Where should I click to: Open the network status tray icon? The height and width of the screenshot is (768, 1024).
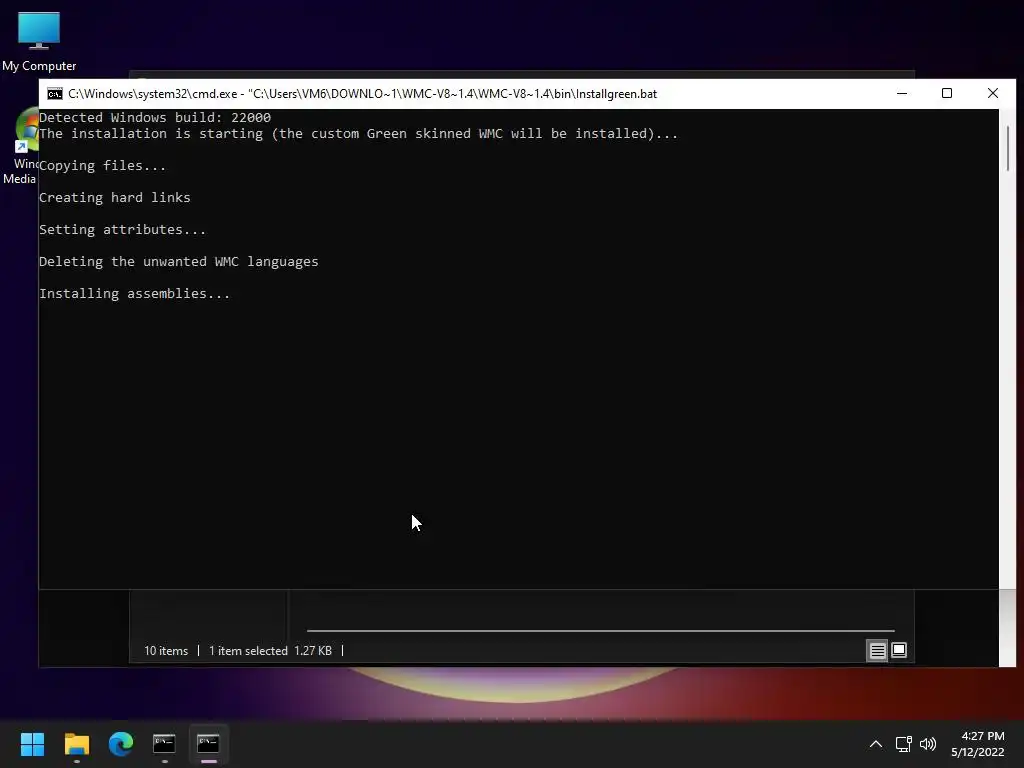[x=903, y=744]
